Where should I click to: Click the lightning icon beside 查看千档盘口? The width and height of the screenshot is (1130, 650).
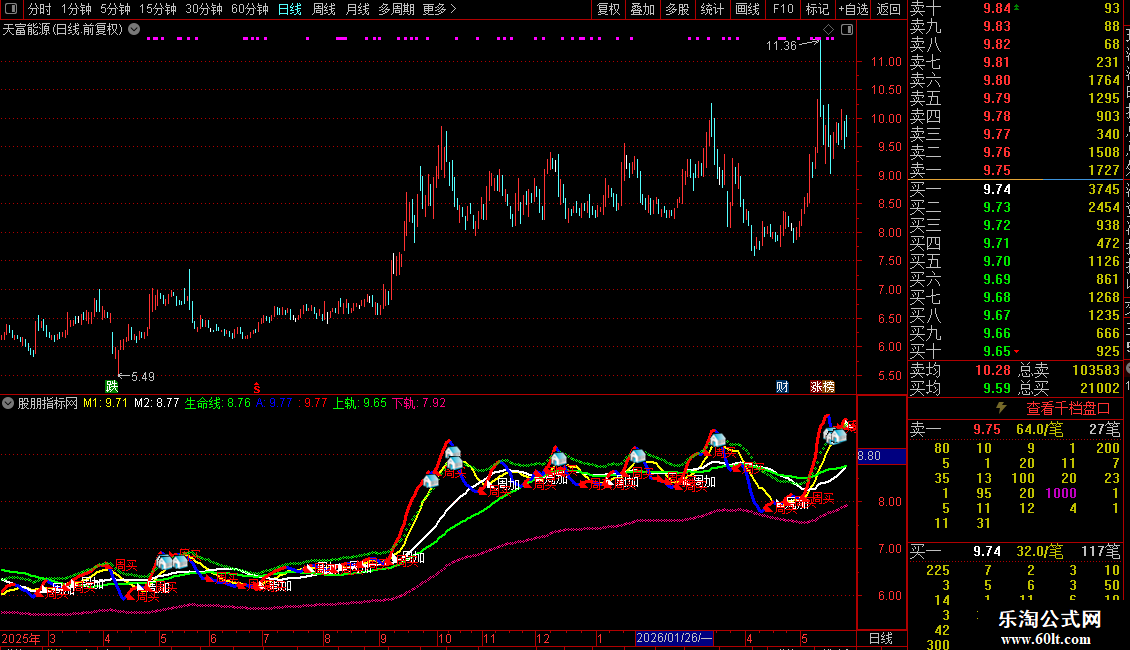click(1000, 408)
